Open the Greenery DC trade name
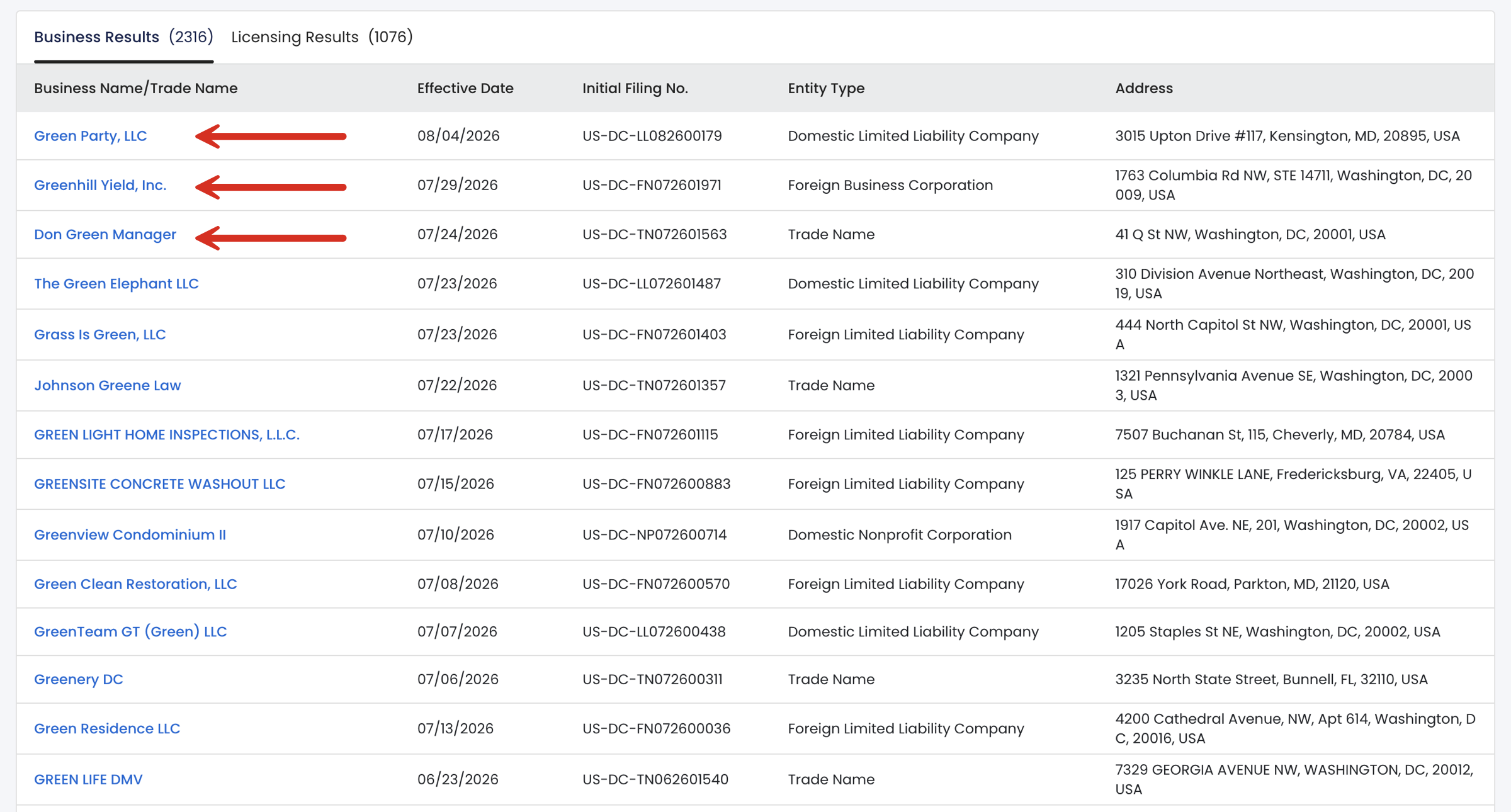The height and width of the screenshot is (812, 1511). (79, 680)
